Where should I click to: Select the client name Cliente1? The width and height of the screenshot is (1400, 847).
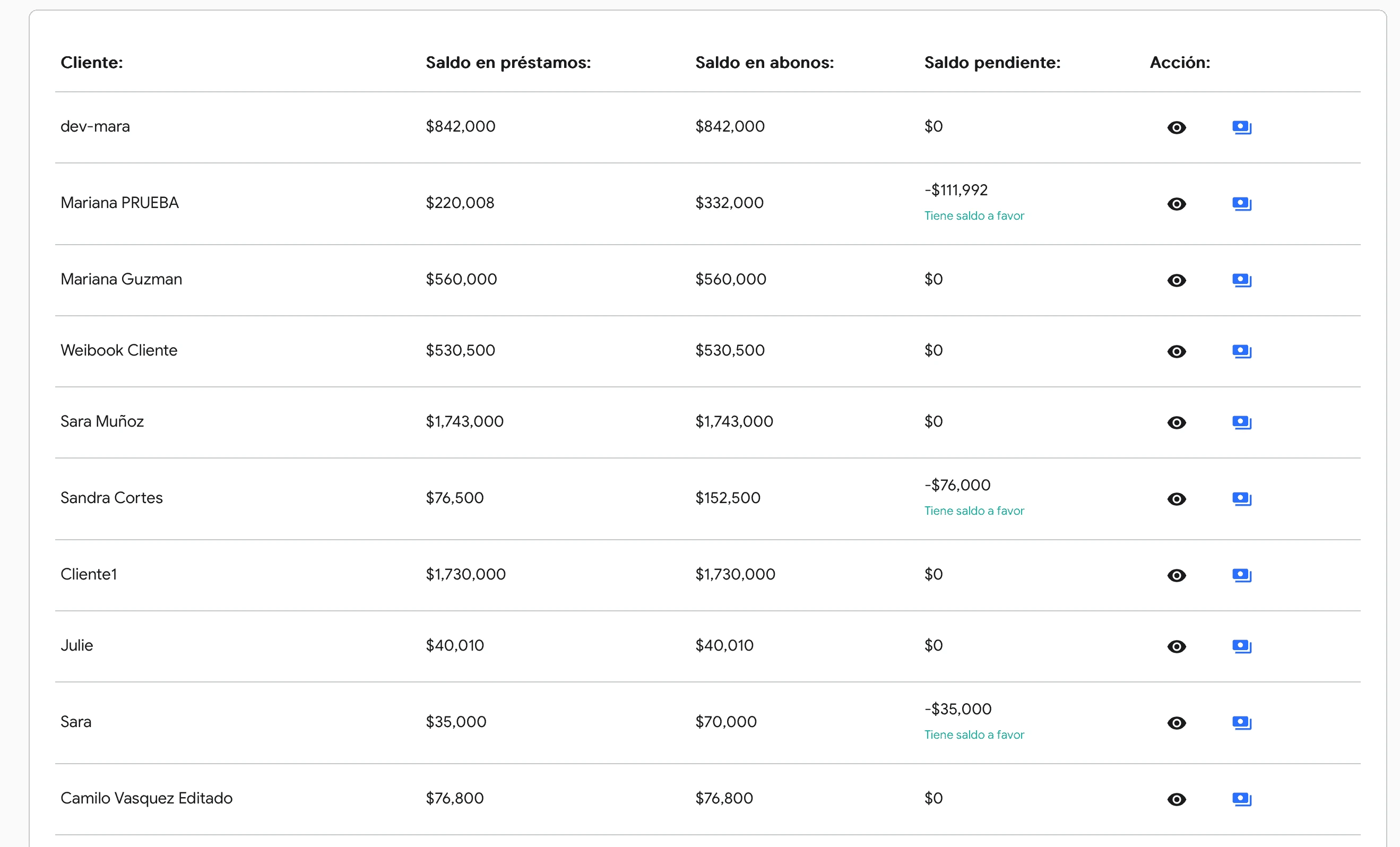[89, 574]
